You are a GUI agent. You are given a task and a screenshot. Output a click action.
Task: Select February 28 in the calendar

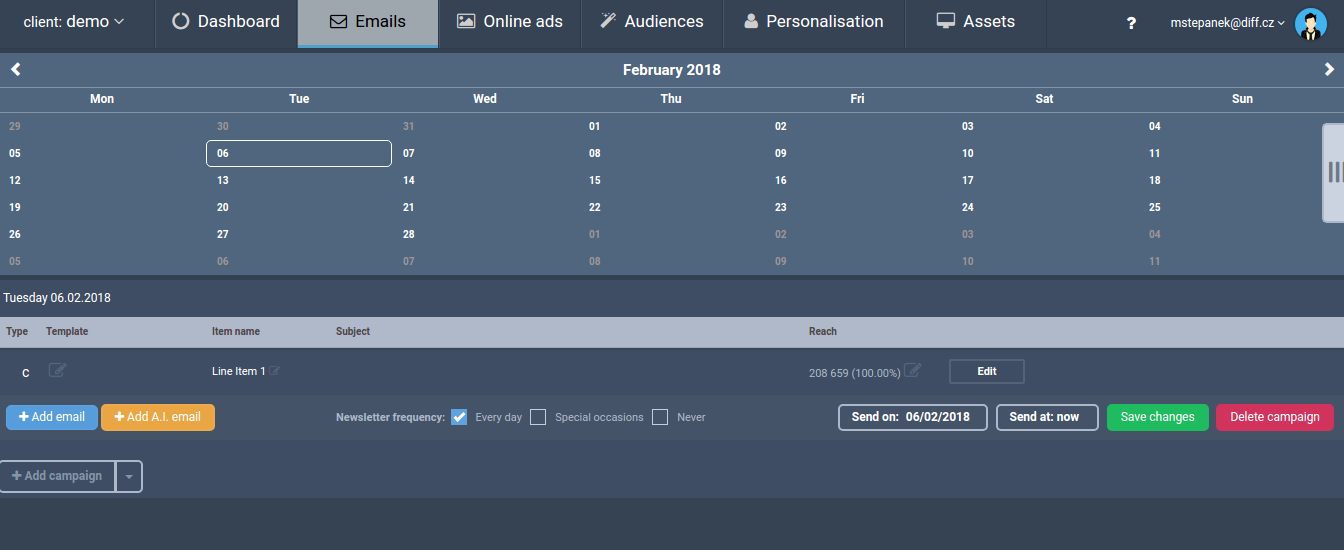[x=409, y=234]
